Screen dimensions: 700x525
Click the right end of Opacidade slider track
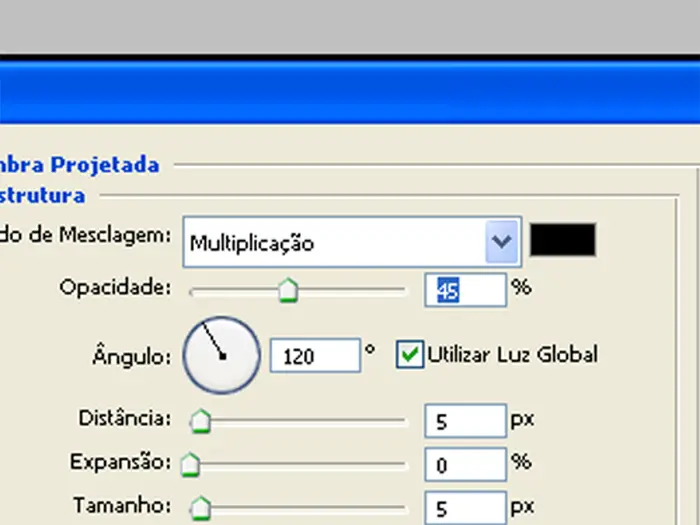403,291
